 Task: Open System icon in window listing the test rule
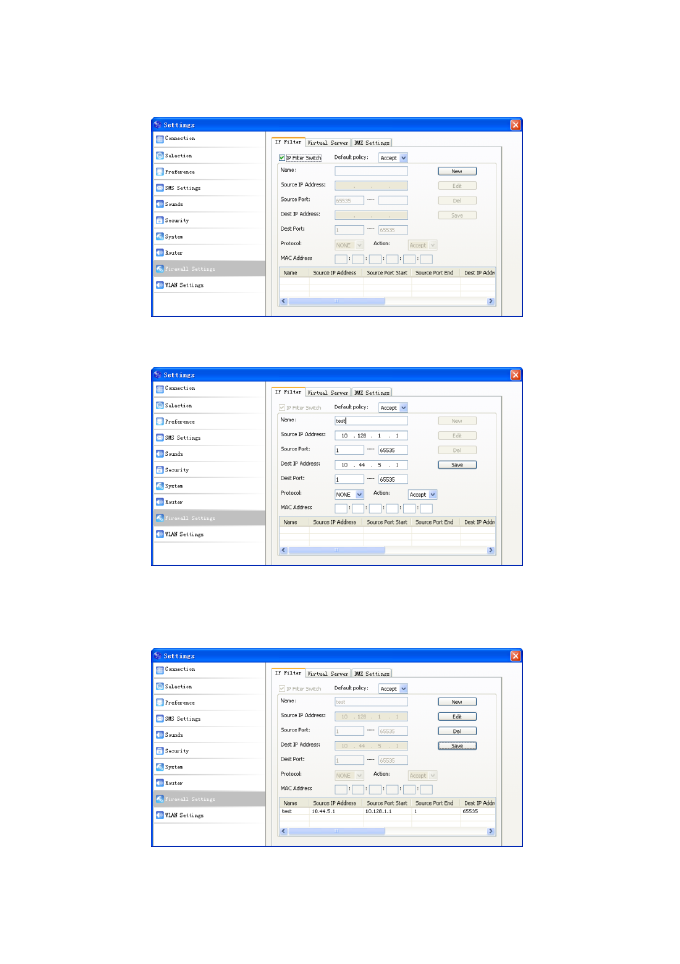point(160,767)
